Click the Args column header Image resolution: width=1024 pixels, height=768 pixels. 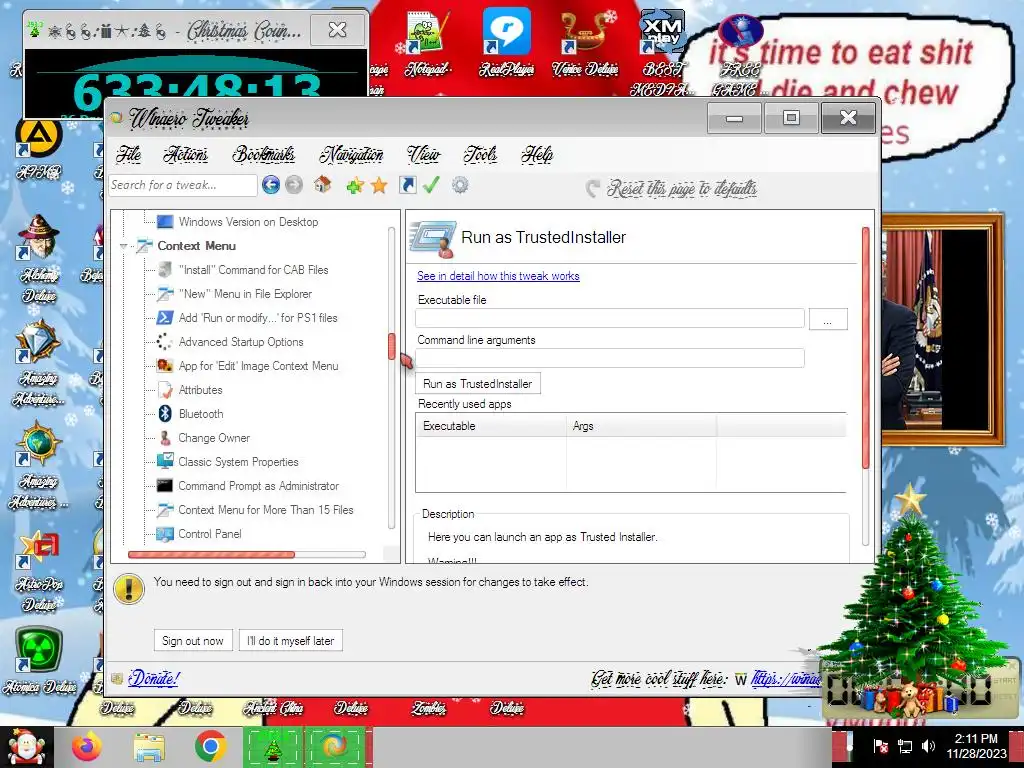[641, 426]
